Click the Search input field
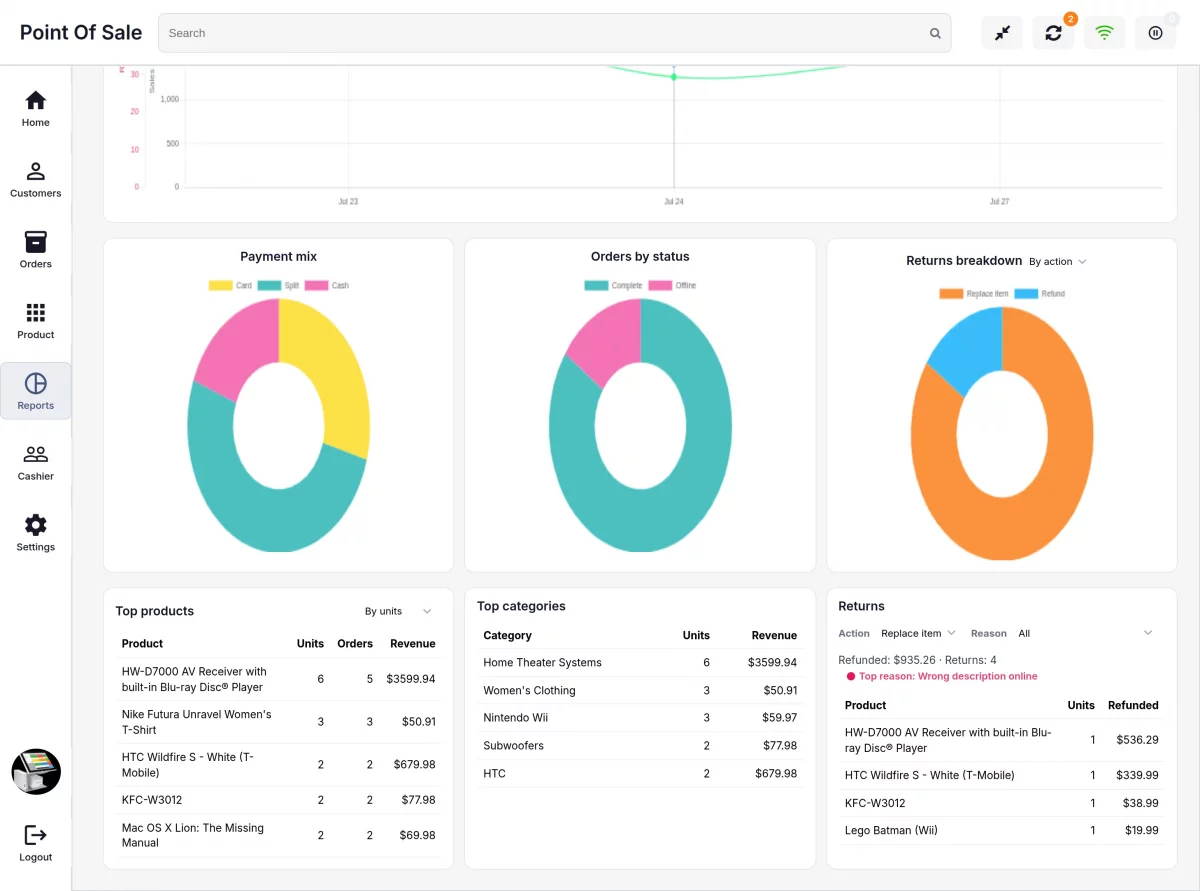 point(555,33)
